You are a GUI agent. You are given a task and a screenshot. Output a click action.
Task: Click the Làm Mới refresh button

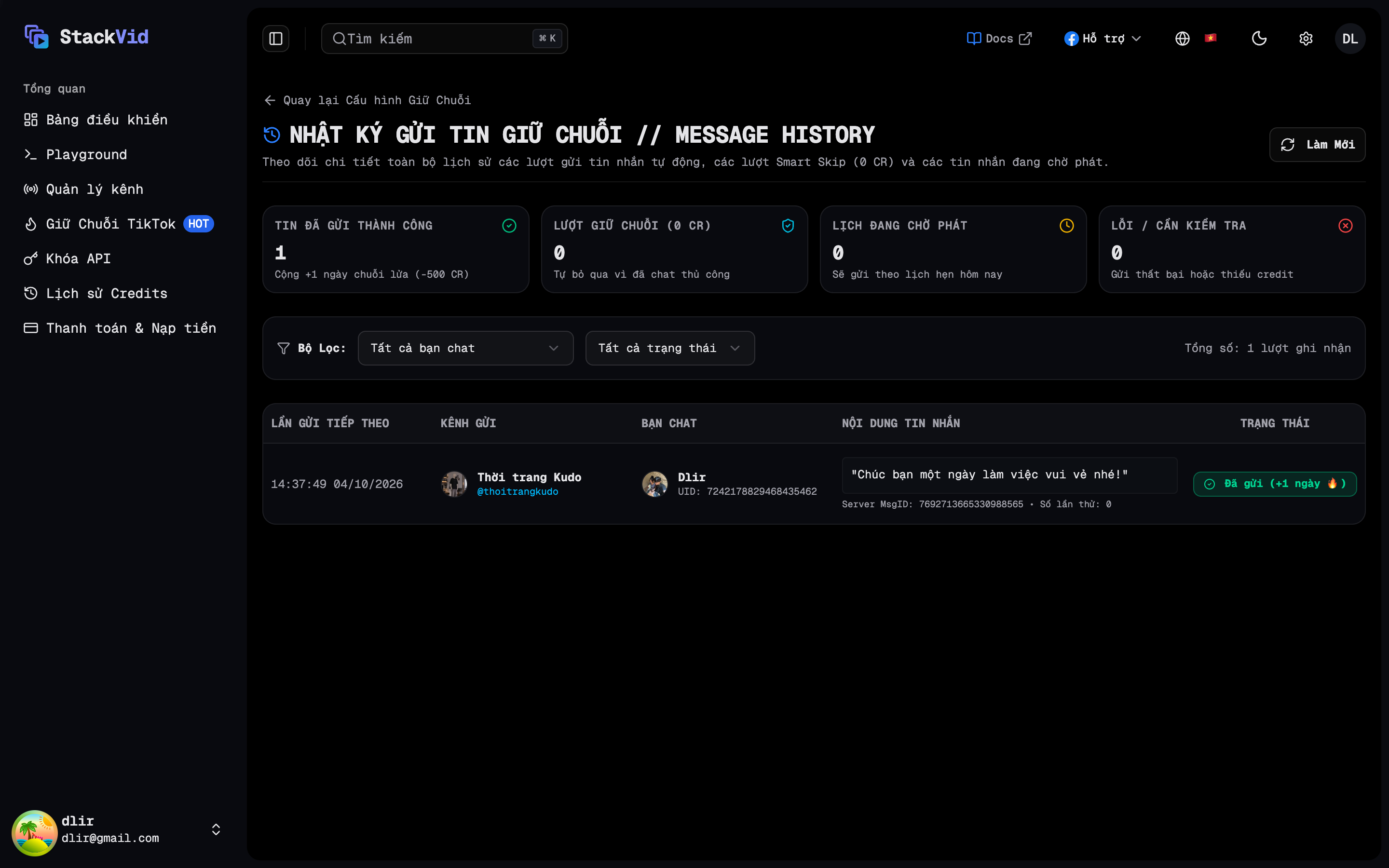tap(1317, 145)
